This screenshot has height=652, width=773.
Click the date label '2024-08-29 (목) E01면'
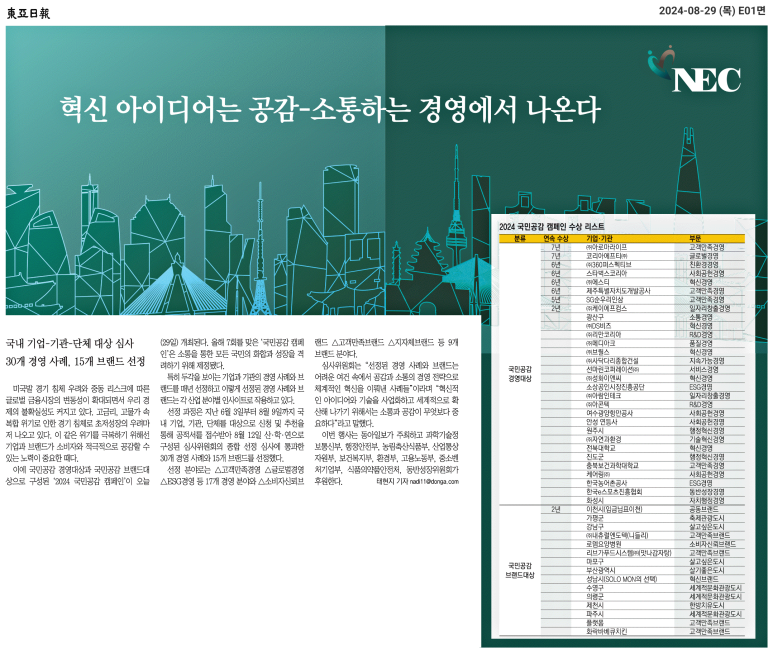click(712, 11)
